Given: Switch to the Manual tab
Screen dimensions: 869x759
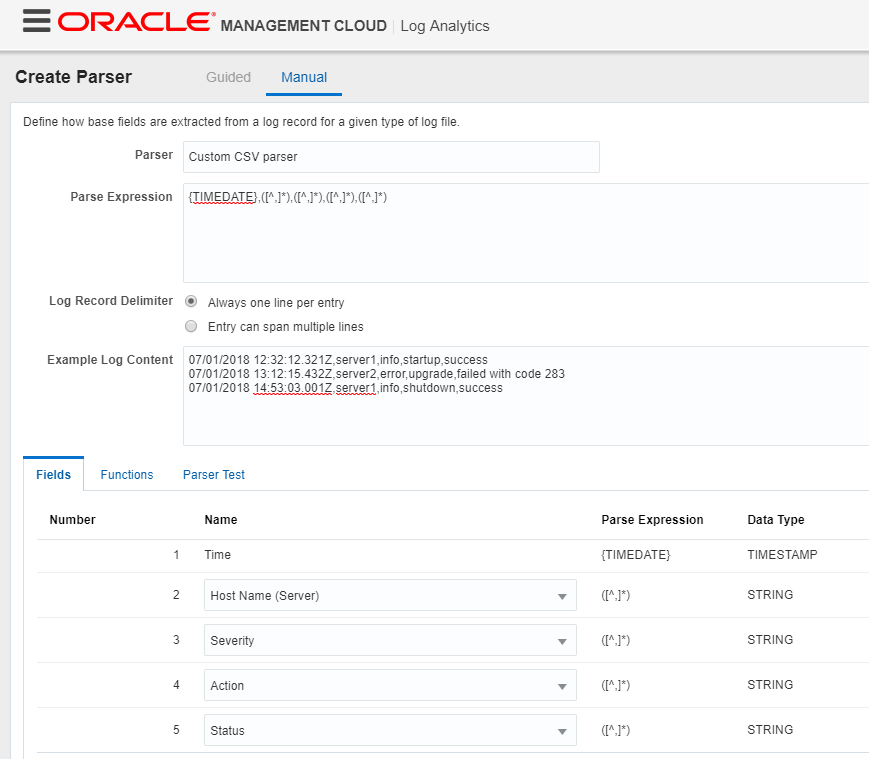Looking at the screenshot, I should click(x=304, y=77).
